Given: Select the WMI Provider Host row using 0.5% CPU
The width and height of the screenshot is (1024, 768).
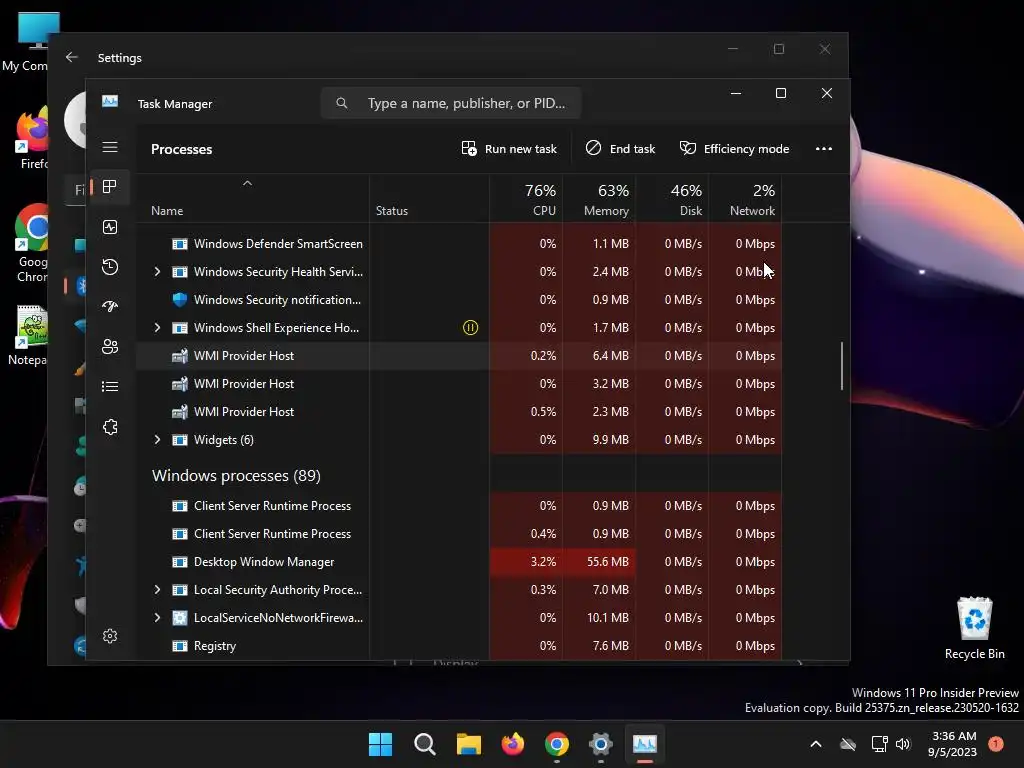Looking at the screenshot, I should click(x=458, y=411).
